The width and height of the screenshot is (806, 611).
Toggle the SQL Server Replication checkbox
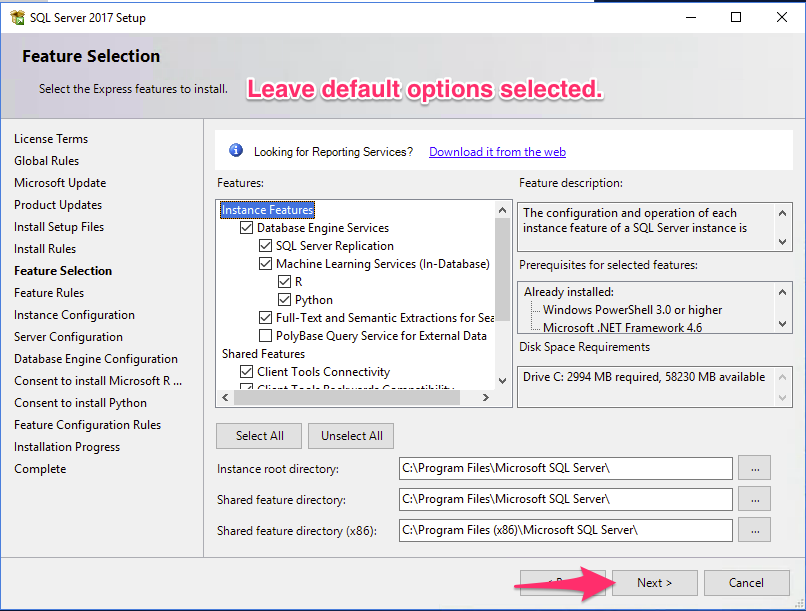(265, 246)
